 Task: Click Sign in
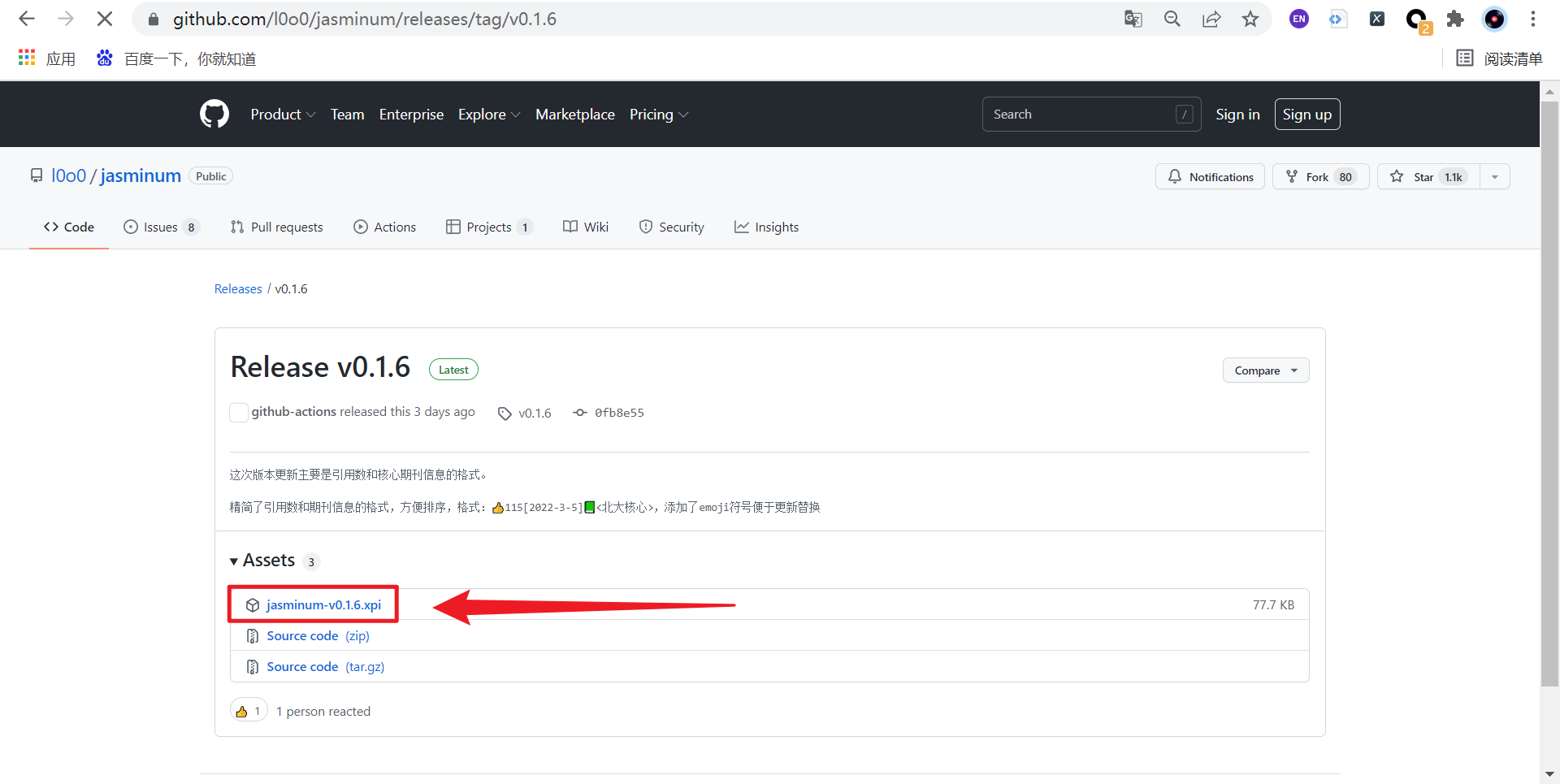coord(1237,115)
